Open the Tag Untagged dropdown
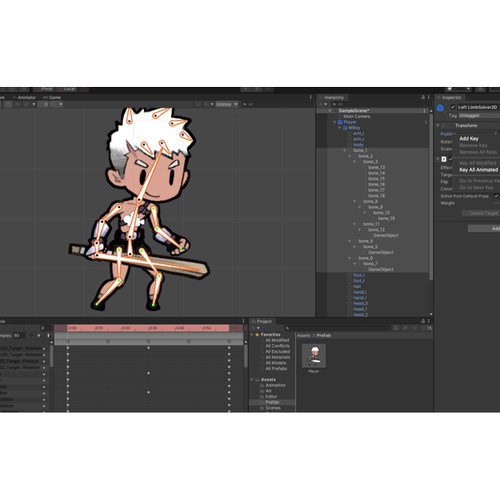 click(x=479, y=116)
